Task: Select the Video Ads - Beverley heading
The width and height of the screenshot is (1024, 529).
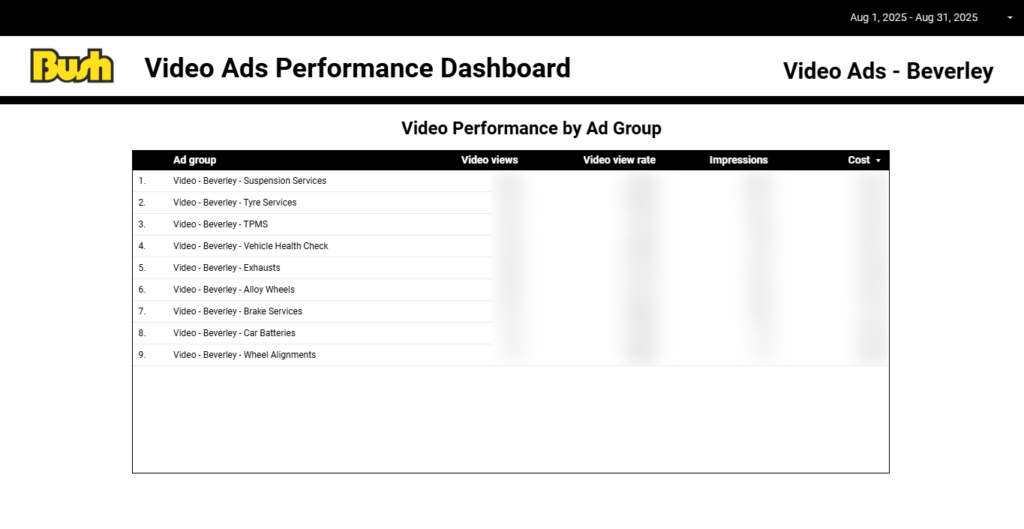Action: [887, 71]
